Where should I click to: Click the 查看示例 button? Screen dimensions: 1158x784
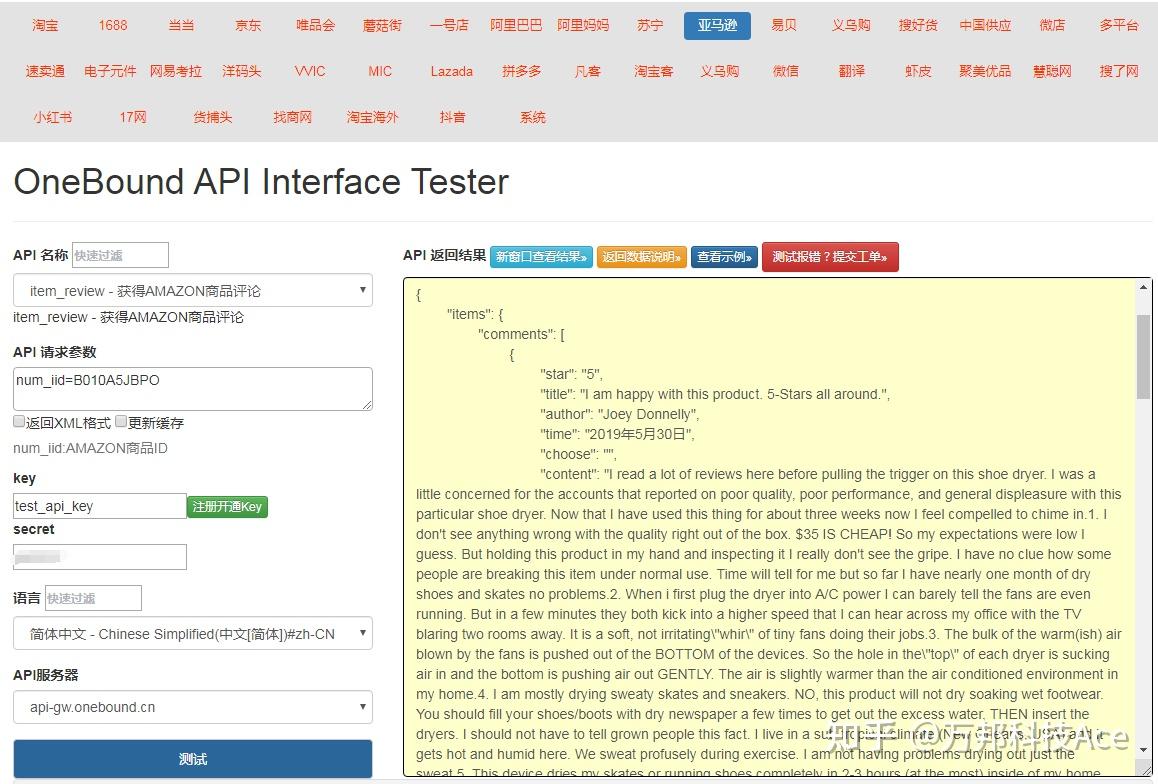pos(724,257)
